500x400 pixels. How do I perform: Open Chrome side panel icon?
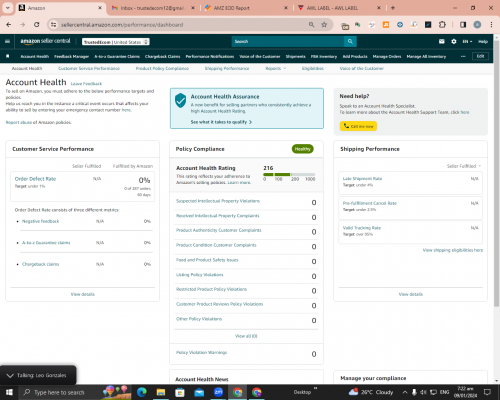pyautogui.click(x=463, y=25)
